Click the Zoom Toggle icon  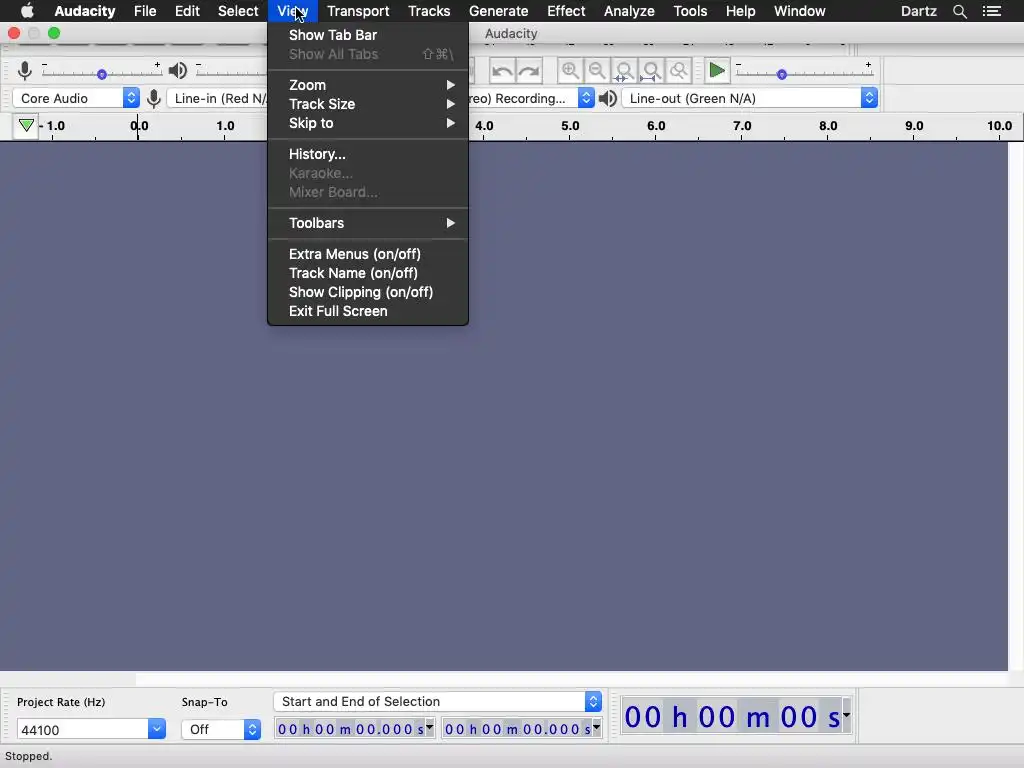coord(679,71)
